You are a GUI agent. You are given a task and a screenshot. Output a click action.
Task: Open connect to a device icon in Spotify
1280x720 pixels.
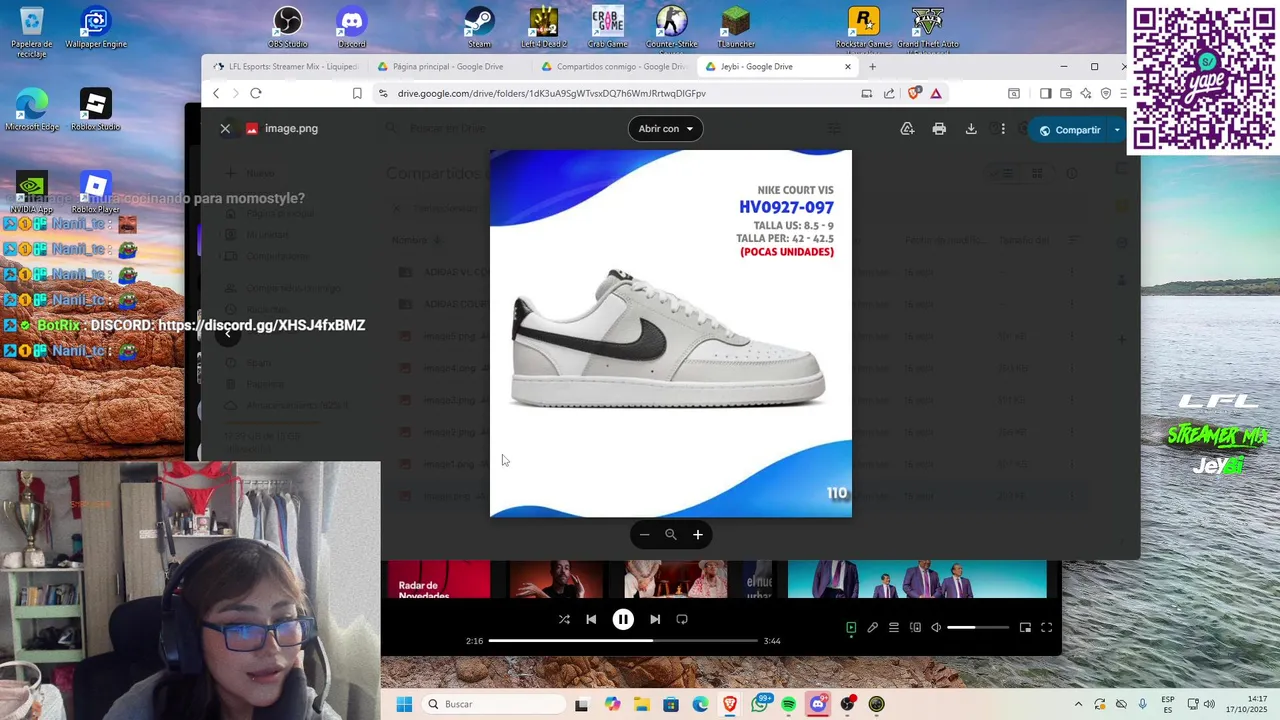(x=915, y=628)
